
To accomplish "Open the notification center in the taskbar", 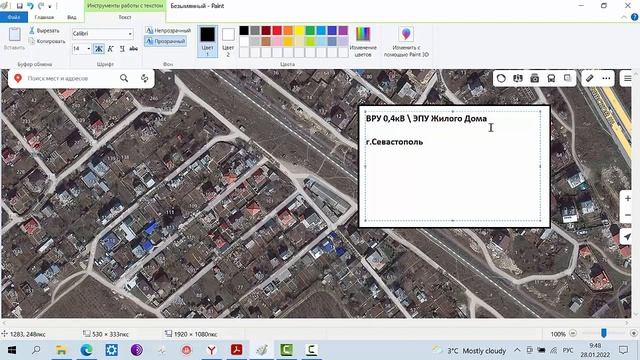I will tap(623, 350).
